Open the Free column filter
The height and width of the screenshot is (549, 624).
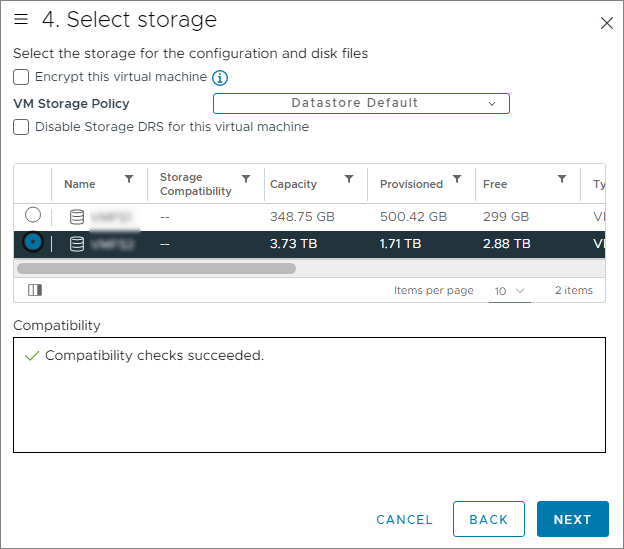(562, 180)
